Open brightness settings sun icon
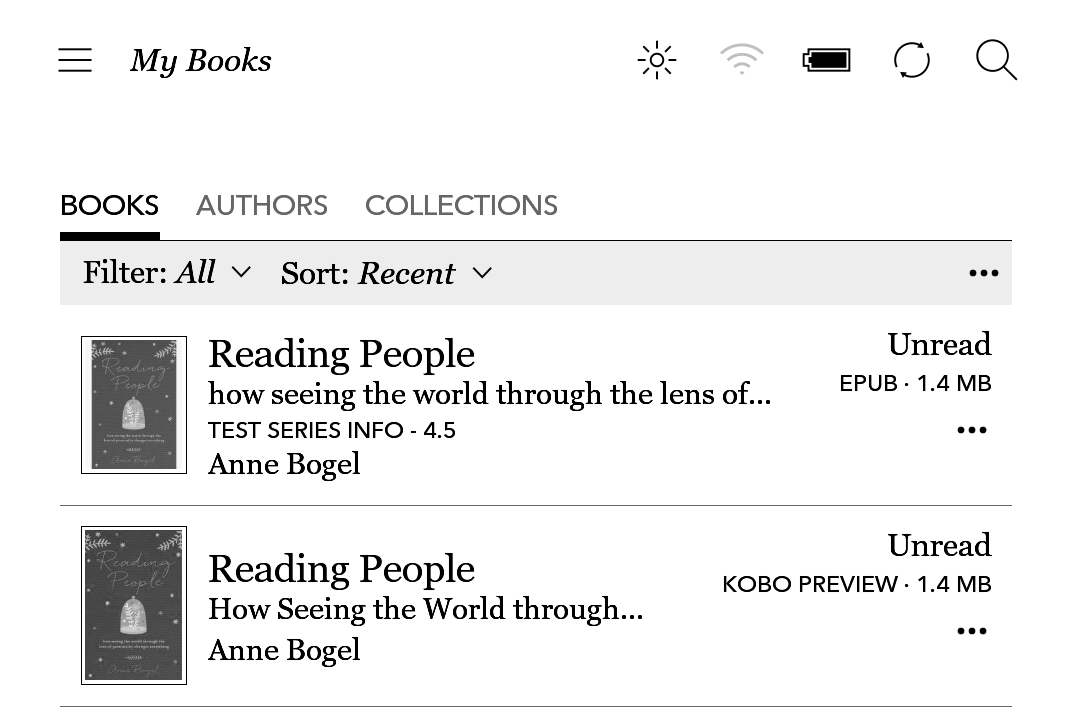The image size is (1072, 720). coord(657,61)
